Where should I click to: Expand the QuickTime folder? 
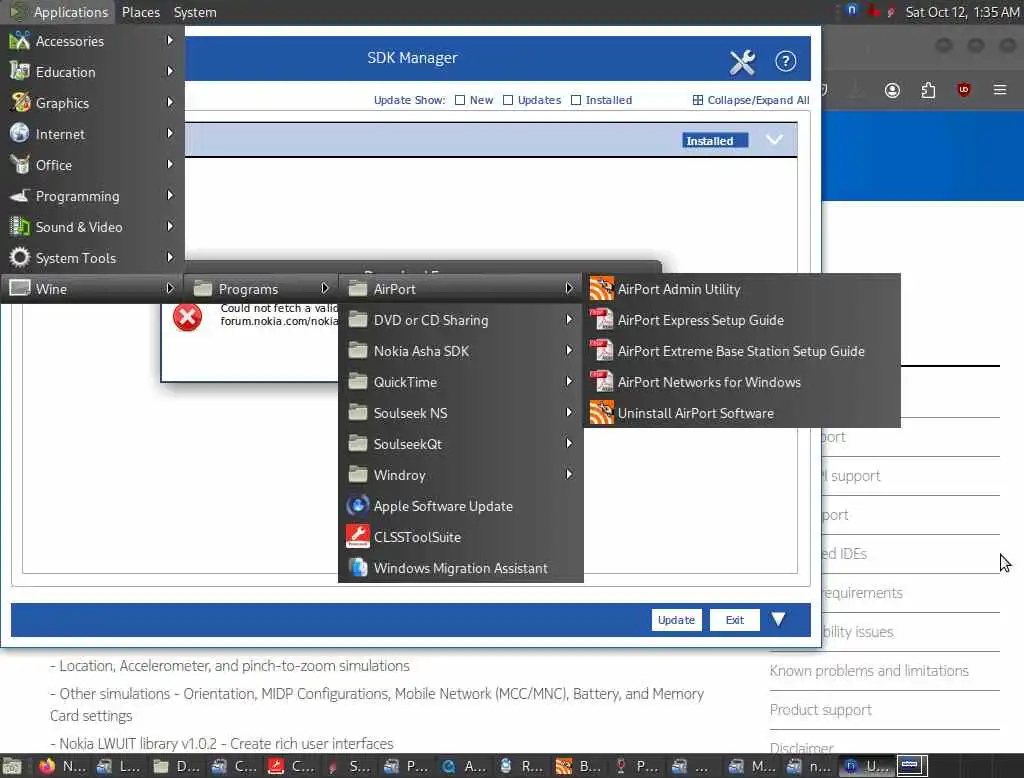click(460, 382)
